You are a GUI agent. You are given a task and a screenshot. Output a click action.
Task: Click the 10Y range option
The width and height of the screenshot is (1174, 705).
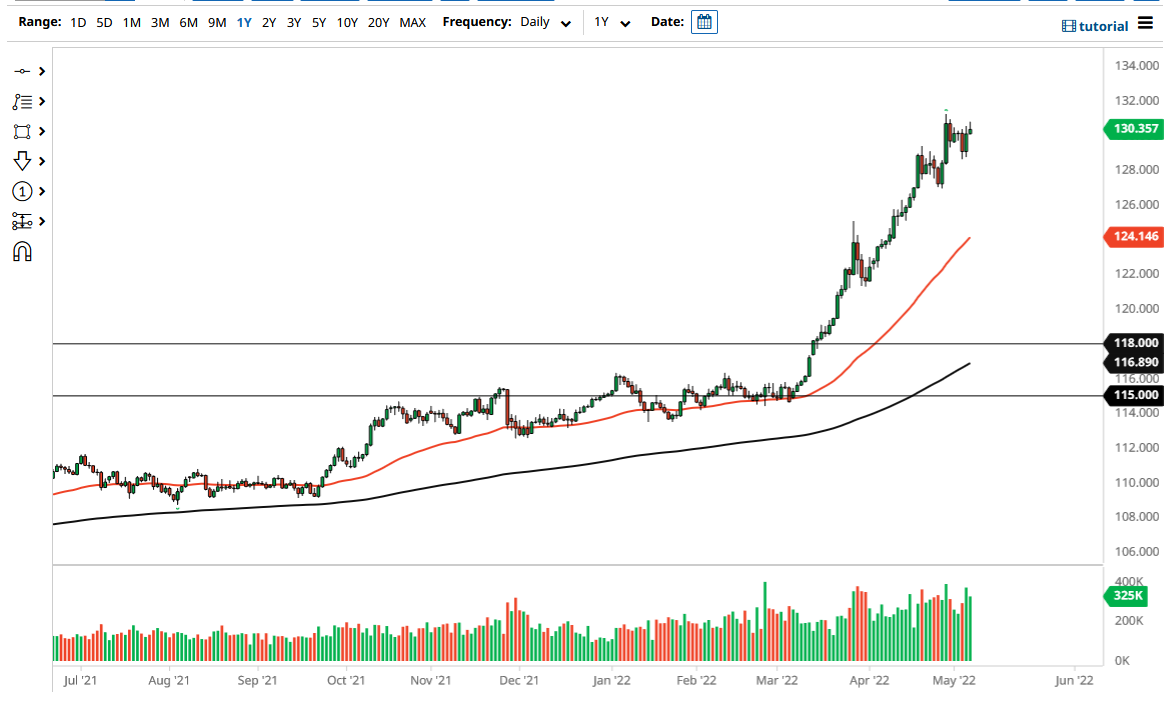[x=347, y=21]
